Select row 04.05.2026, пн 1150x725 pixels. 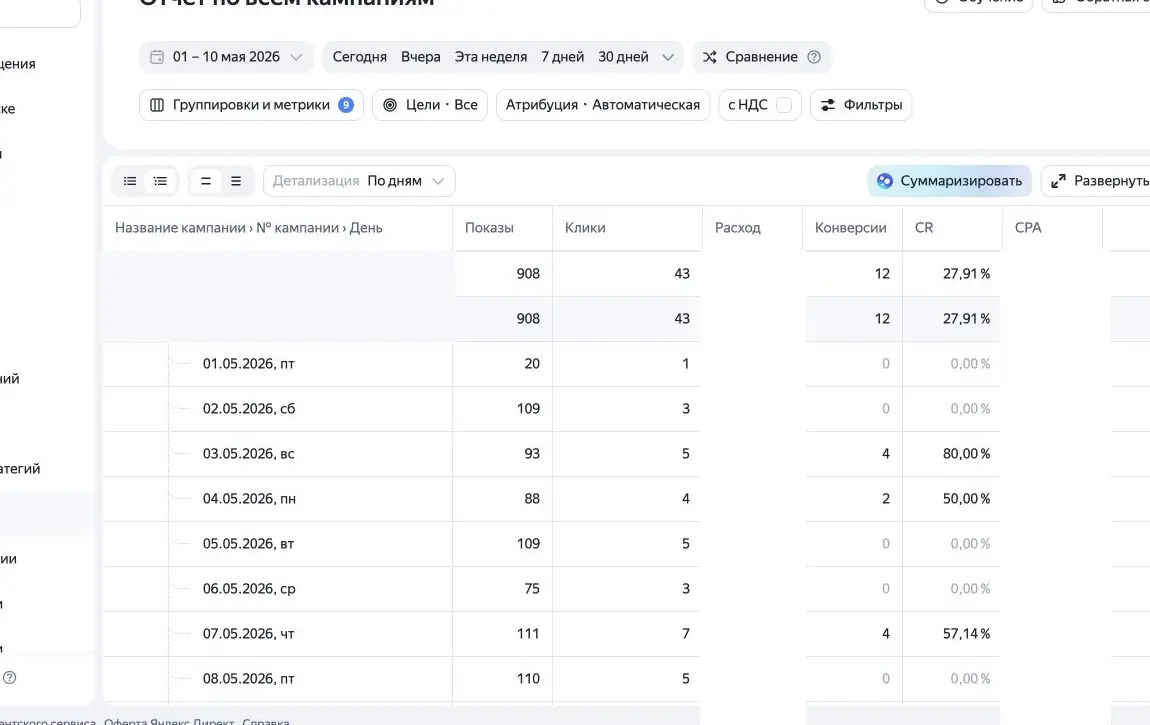tap(249, 499)
